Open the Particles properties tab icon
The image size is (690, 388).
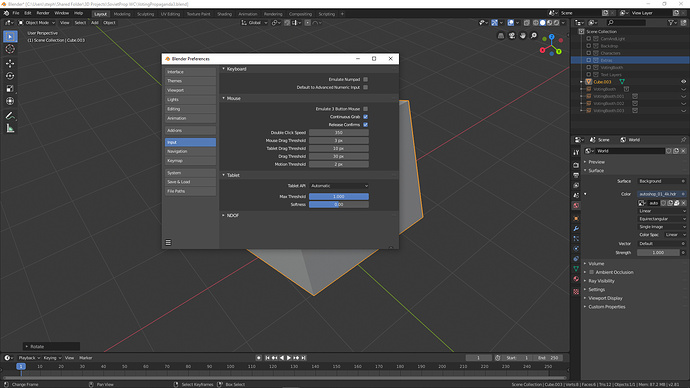576,238
